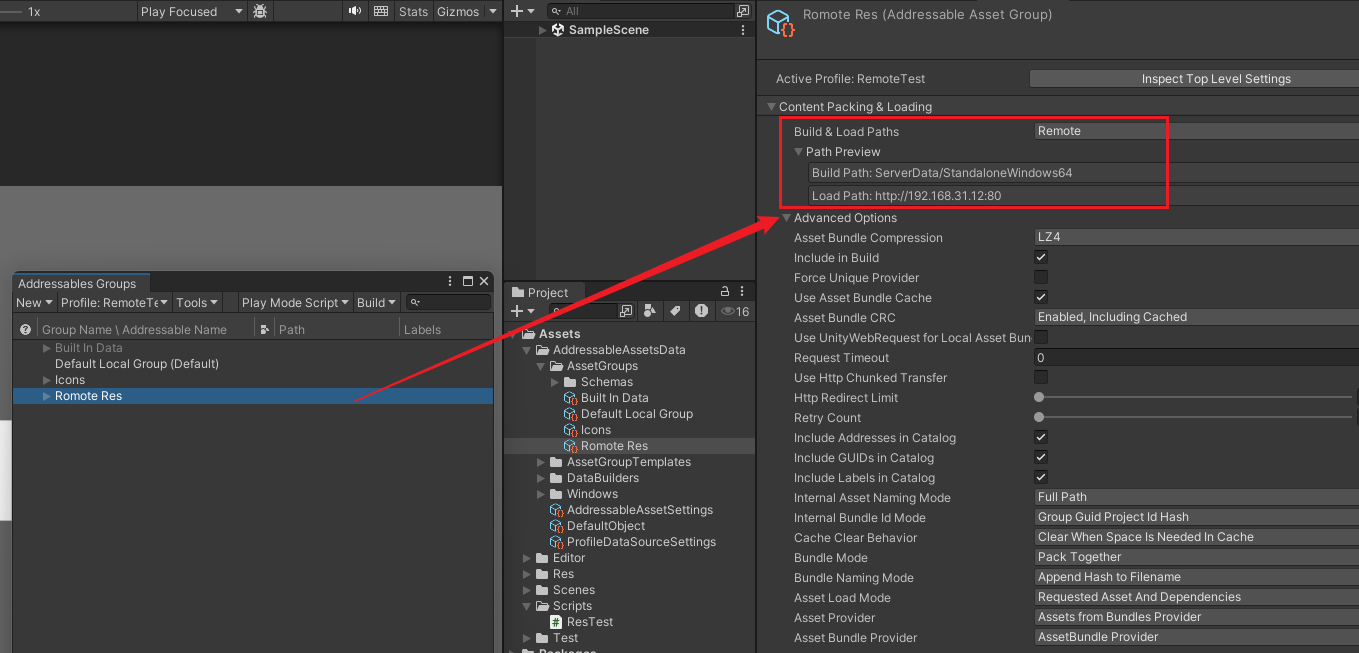The image size is (1359, 653).
Task: Click the Request Timeout input field
Action: 1196,357
